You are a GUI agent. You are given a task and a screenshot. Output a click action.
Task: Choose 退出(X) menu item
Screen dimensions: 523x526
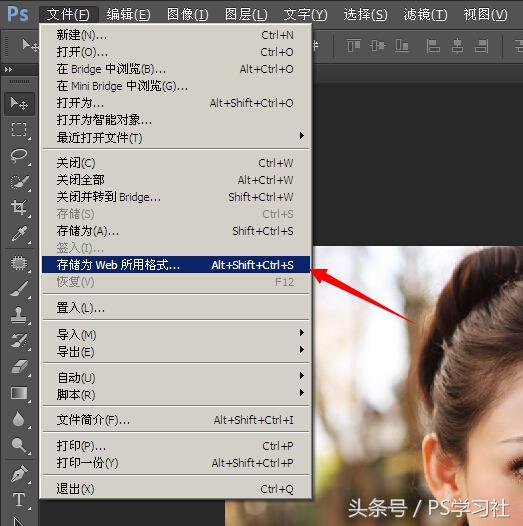176,489
